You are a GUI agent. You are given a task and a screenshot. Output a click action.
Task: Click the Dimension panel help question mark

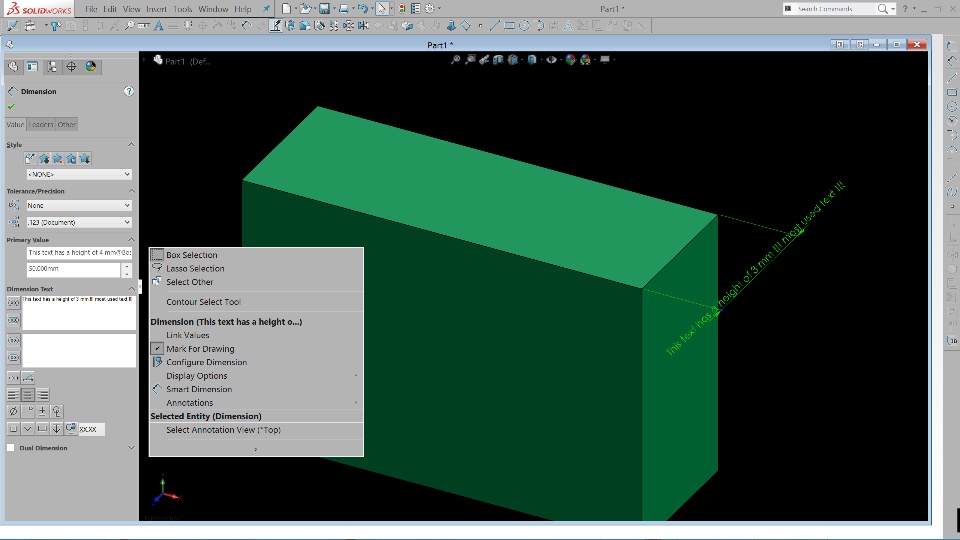[x=129, y=91]
